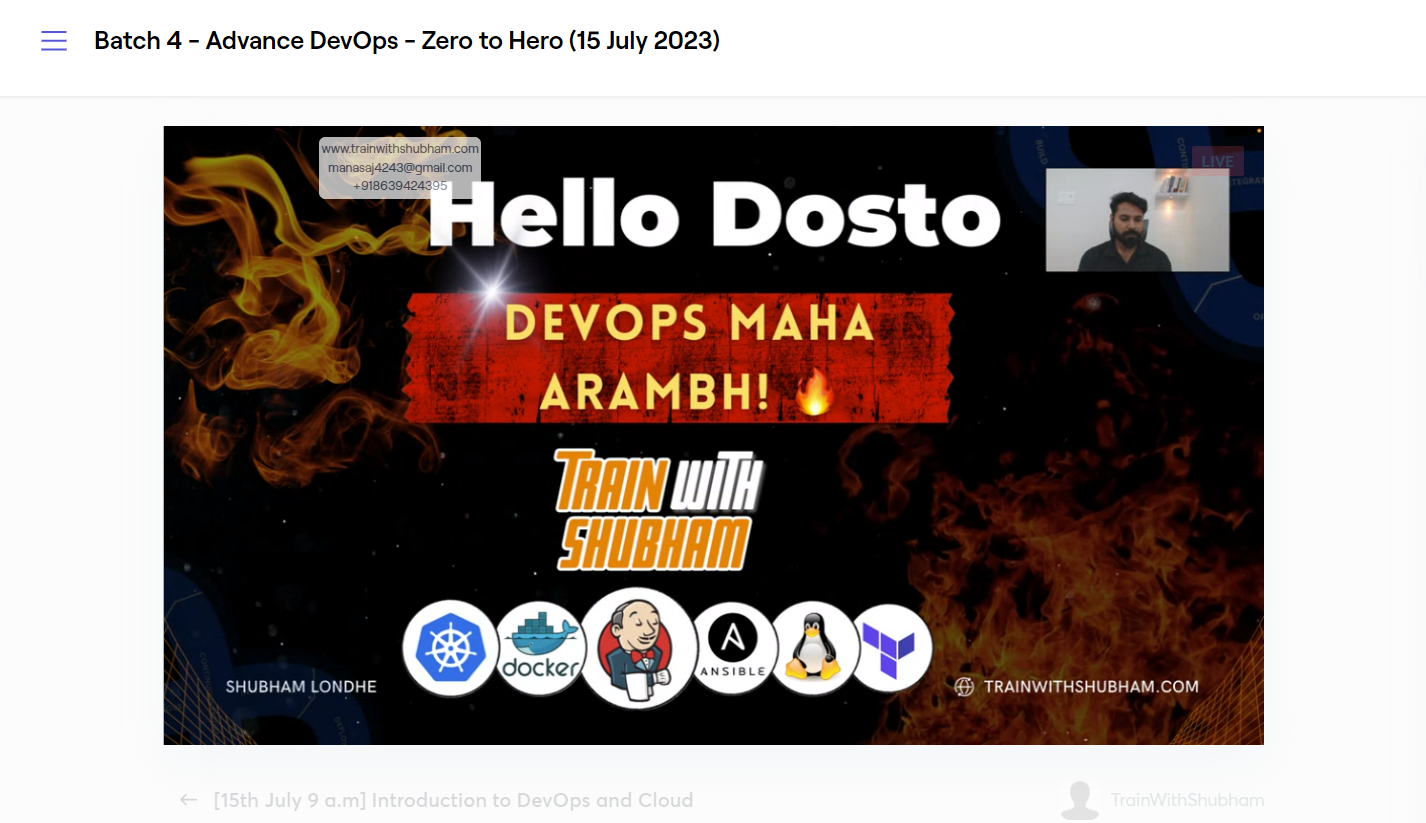Click the TrainWithShubham avatar icon

click(1079, 800)
